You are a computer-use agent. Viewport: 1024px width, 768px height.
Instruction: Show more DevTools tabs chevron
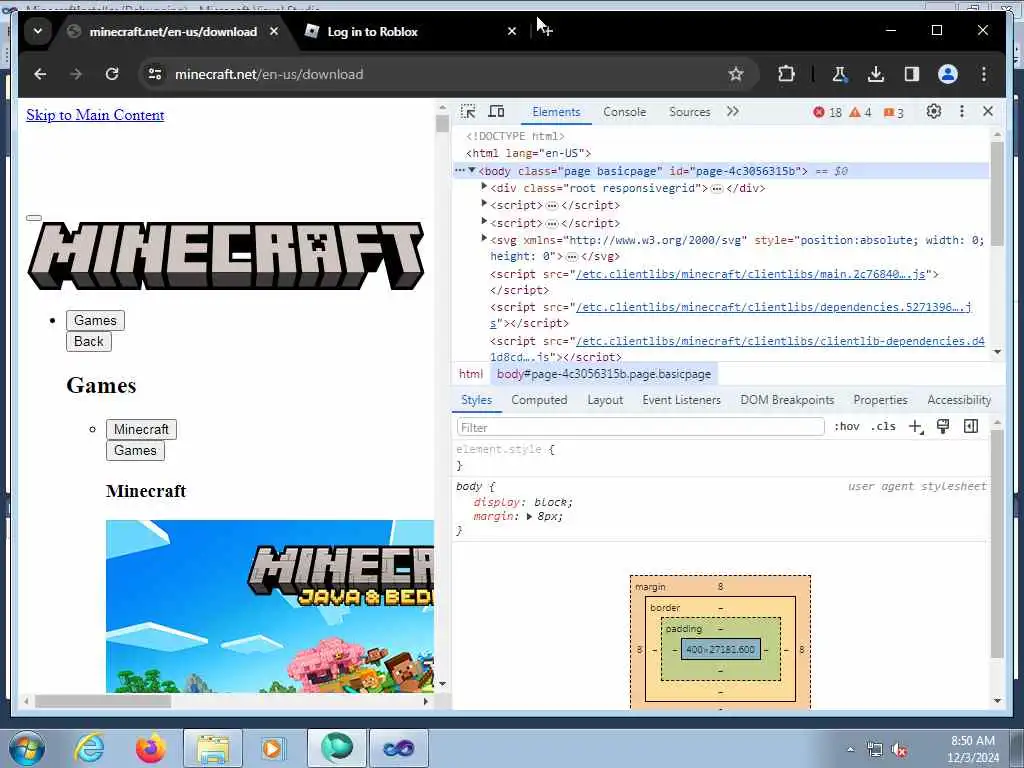733,112
